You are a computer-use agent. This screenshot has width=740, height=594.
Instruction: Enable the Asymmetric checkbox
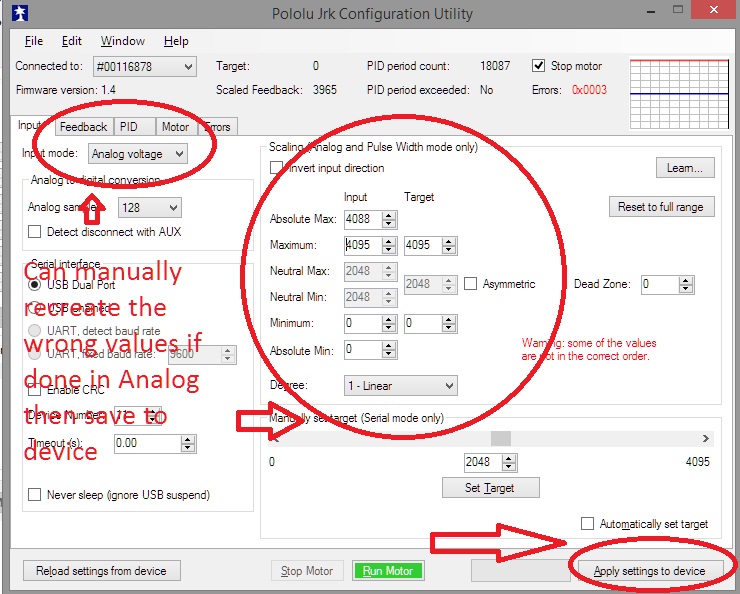pyautogui.click(x=471, y=284)
